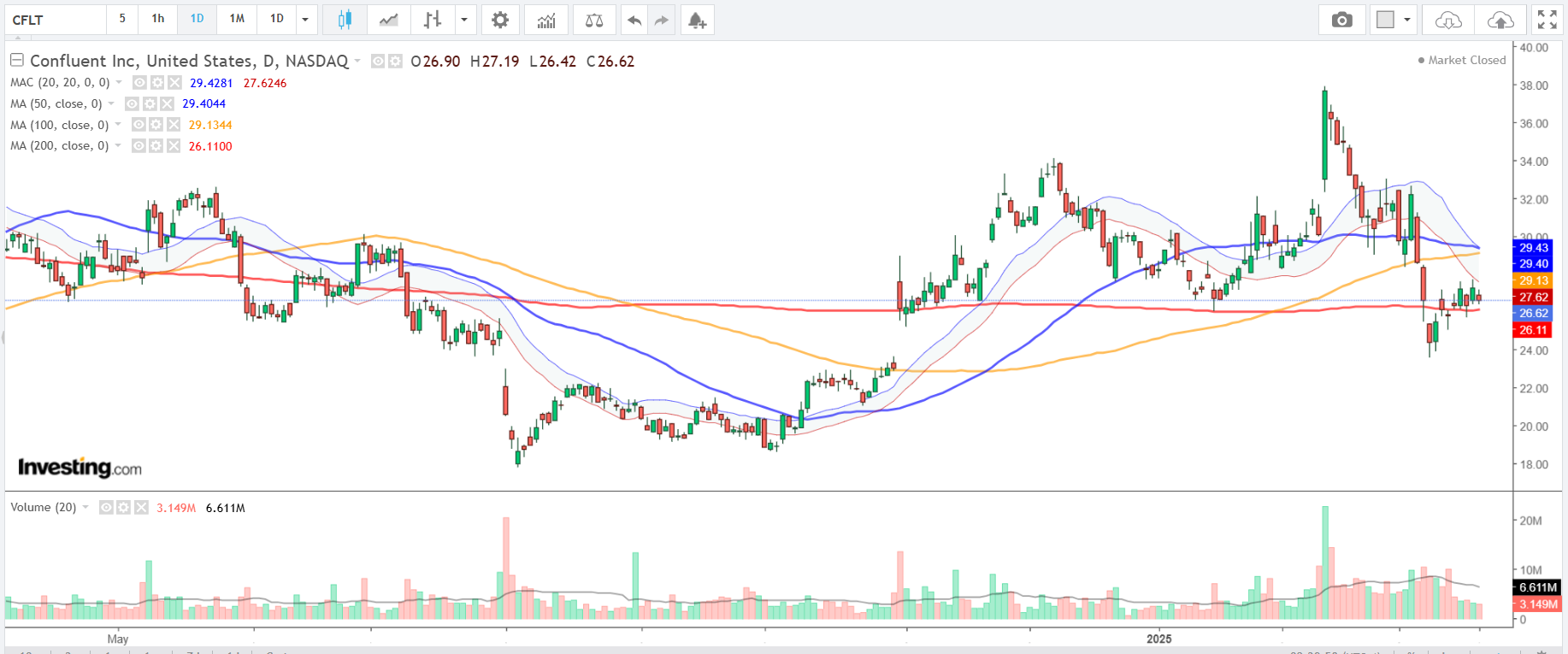Screen dimensions: 1568x654
Task: Open settings for MA (200, close, 0)
Action: point(156,146)
